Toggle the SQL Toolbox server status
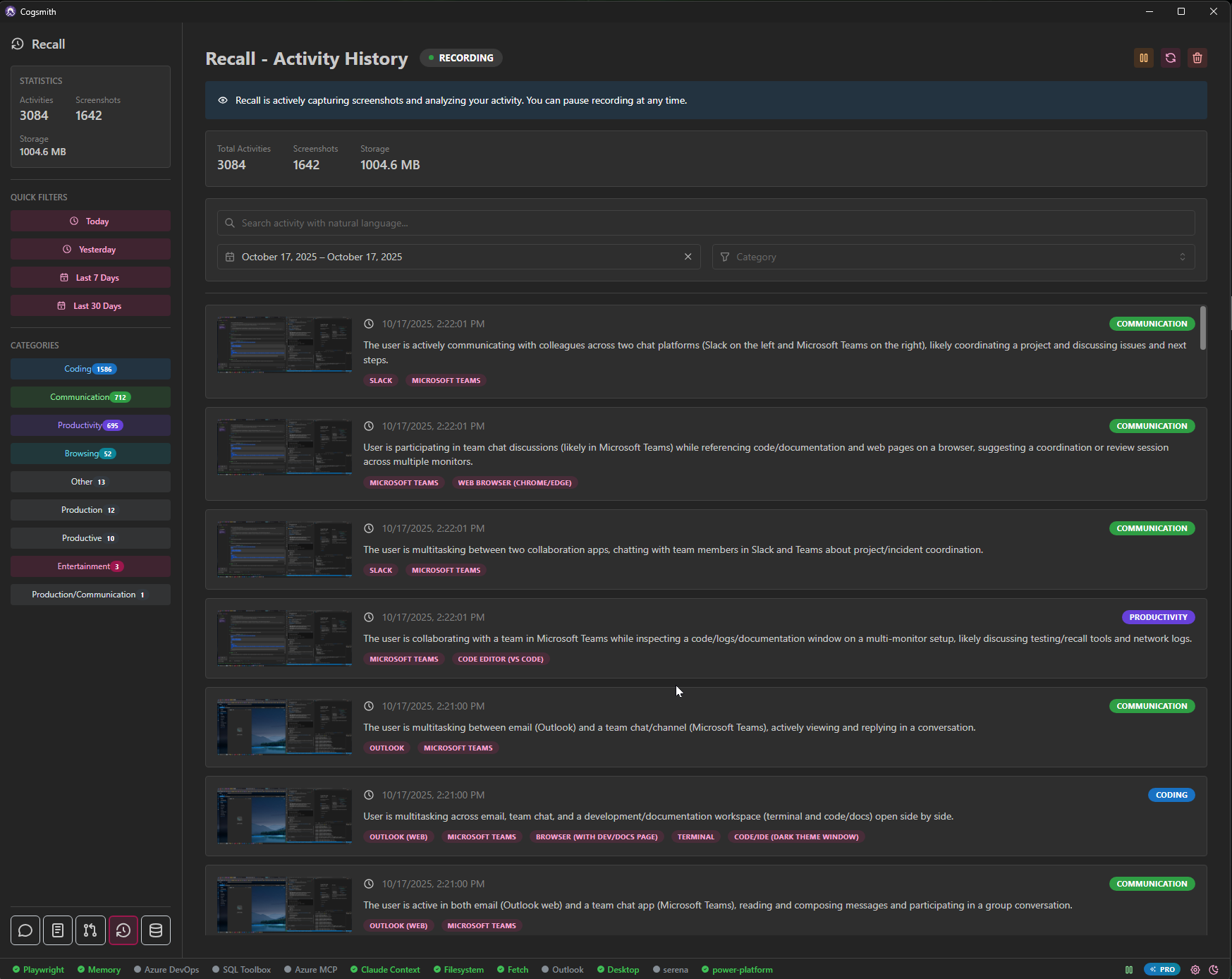This screenshot has height=979, width=1232. tap(241, 969)
